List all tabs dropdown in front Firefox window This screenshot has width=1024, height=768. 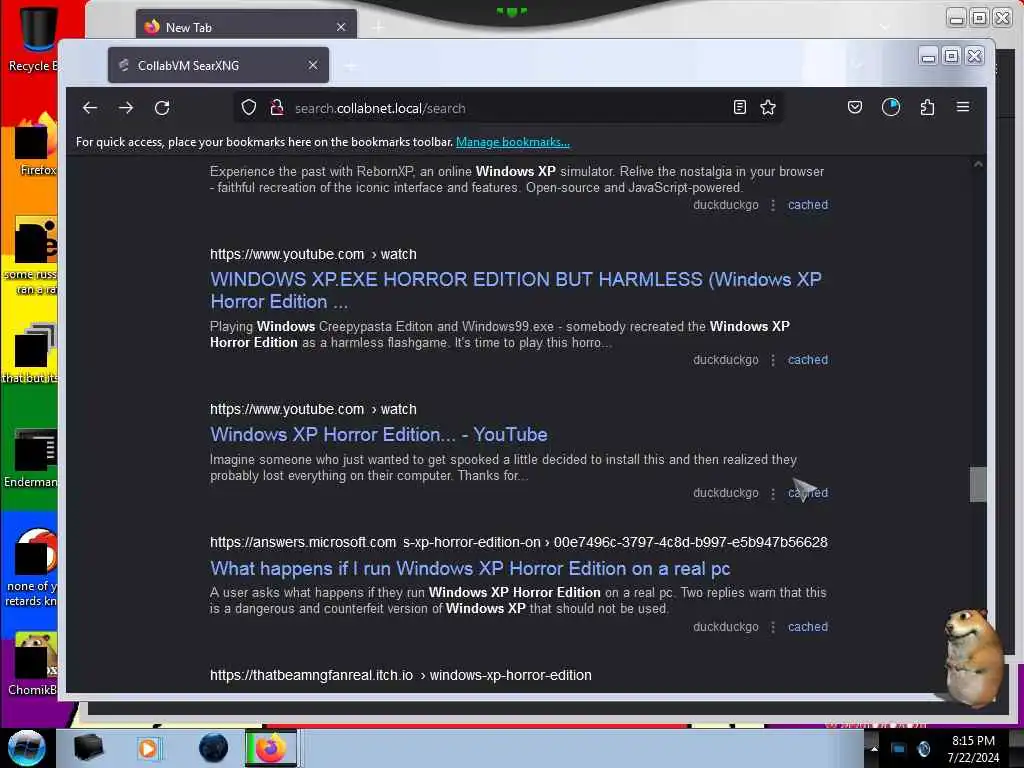857,65
